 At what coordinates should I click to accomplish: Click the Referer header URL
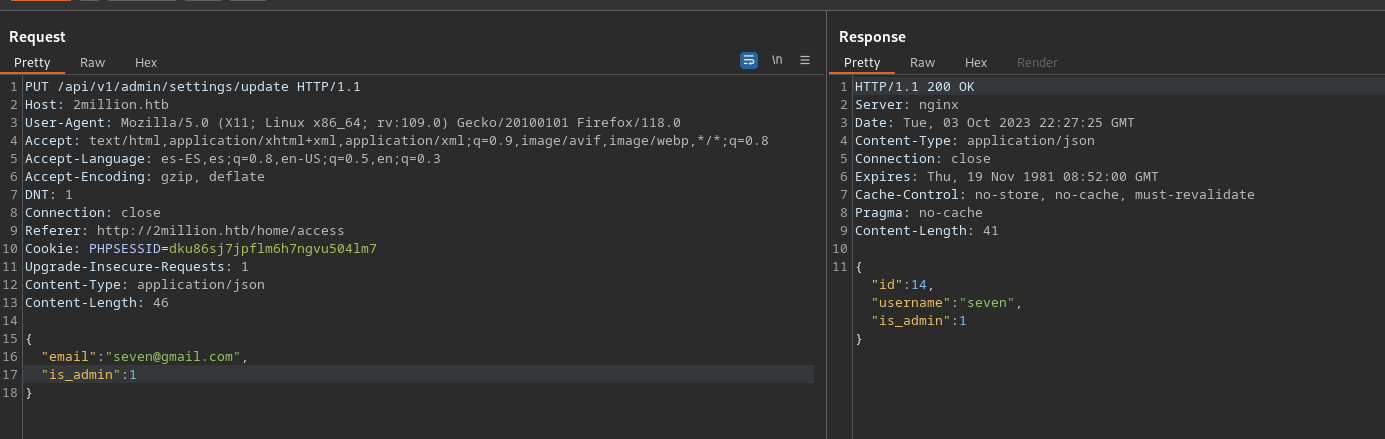[220, 231]
